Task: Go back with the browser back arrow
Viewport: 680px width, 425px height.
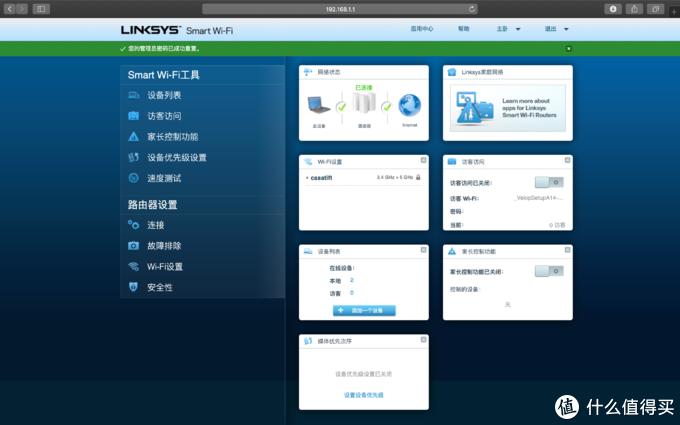Action: (10, 9)
